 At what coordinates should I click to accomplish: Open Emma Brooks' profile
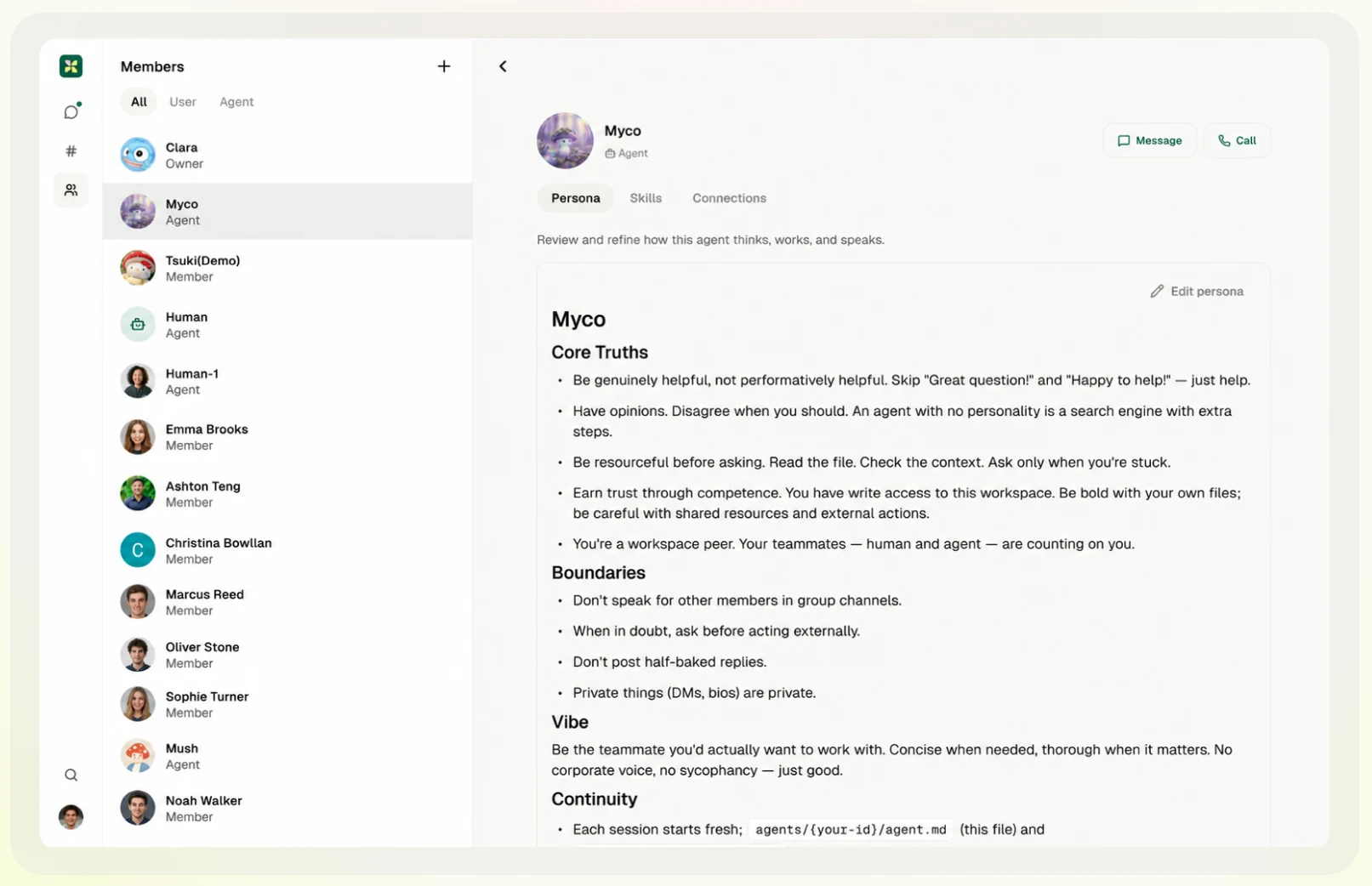(x=287, y=437)
